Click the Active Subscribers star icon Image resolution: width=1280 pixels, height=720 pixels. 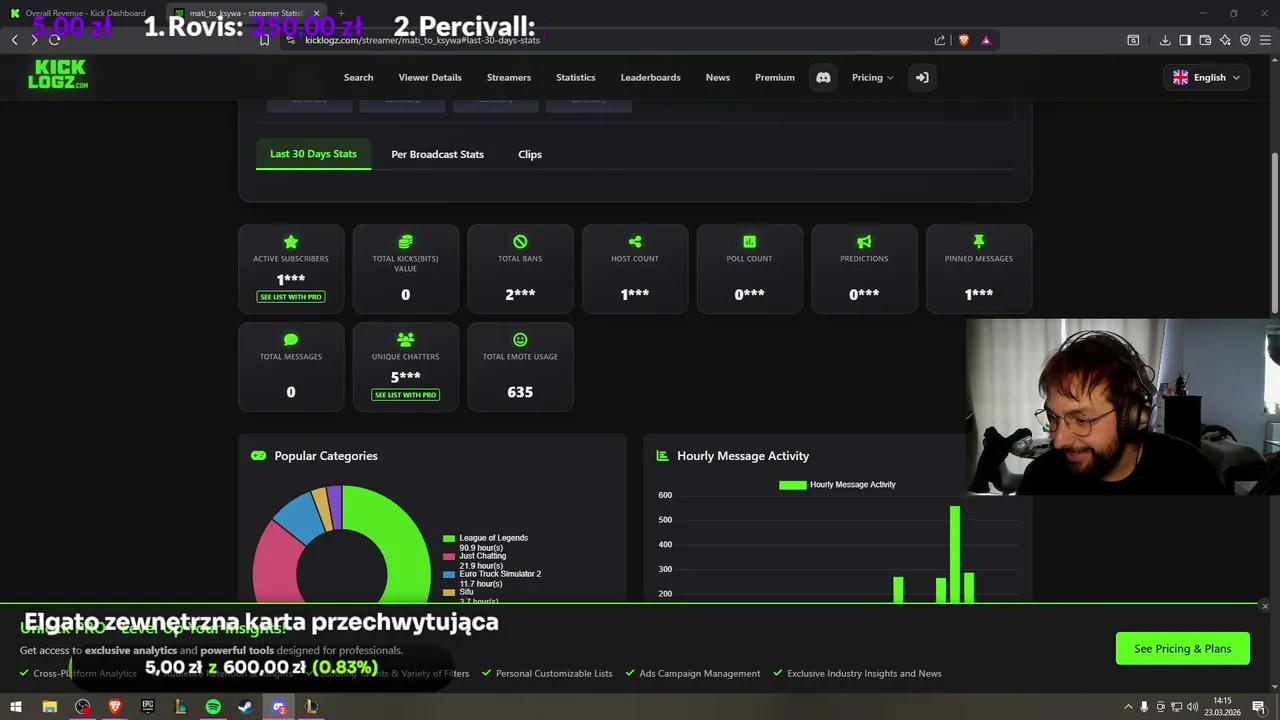point(291,242)
